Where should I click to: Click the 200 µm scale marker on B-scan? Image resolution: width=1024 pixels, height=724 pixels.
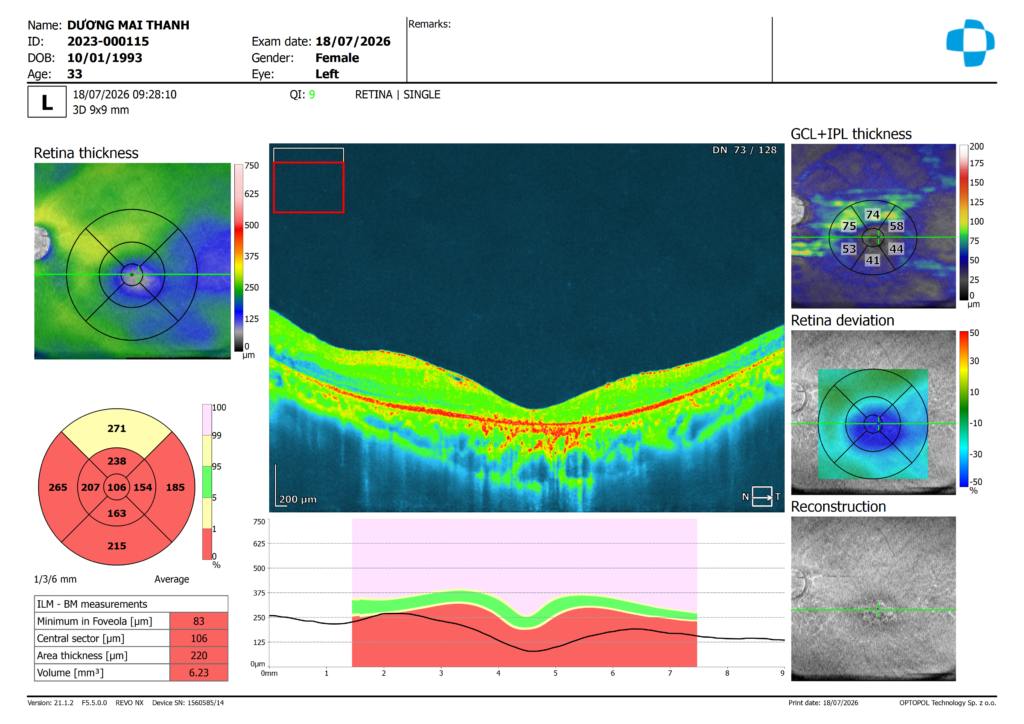298,499
